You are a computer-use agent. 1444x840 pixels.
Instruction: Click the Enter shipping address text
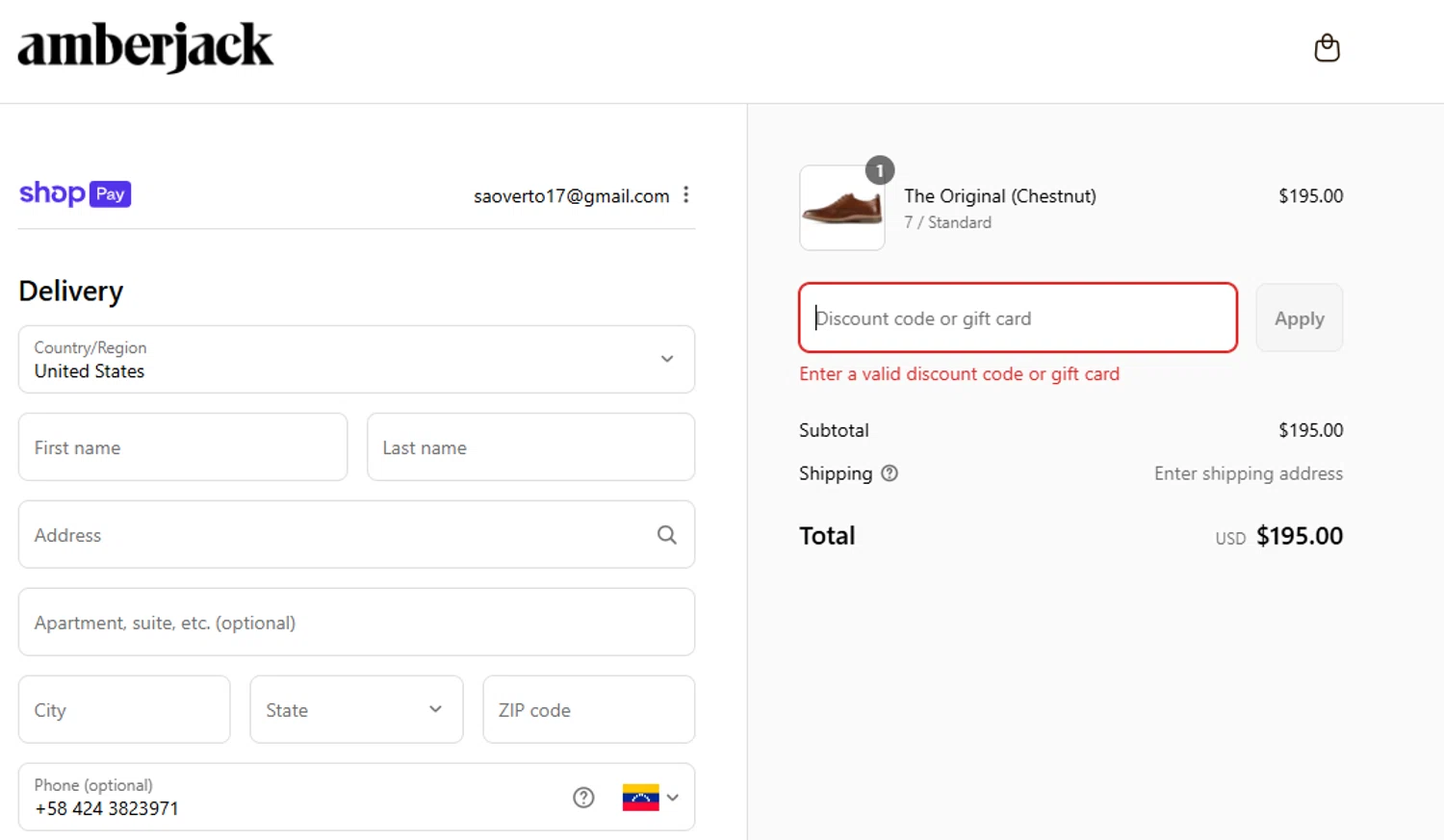1248,473
